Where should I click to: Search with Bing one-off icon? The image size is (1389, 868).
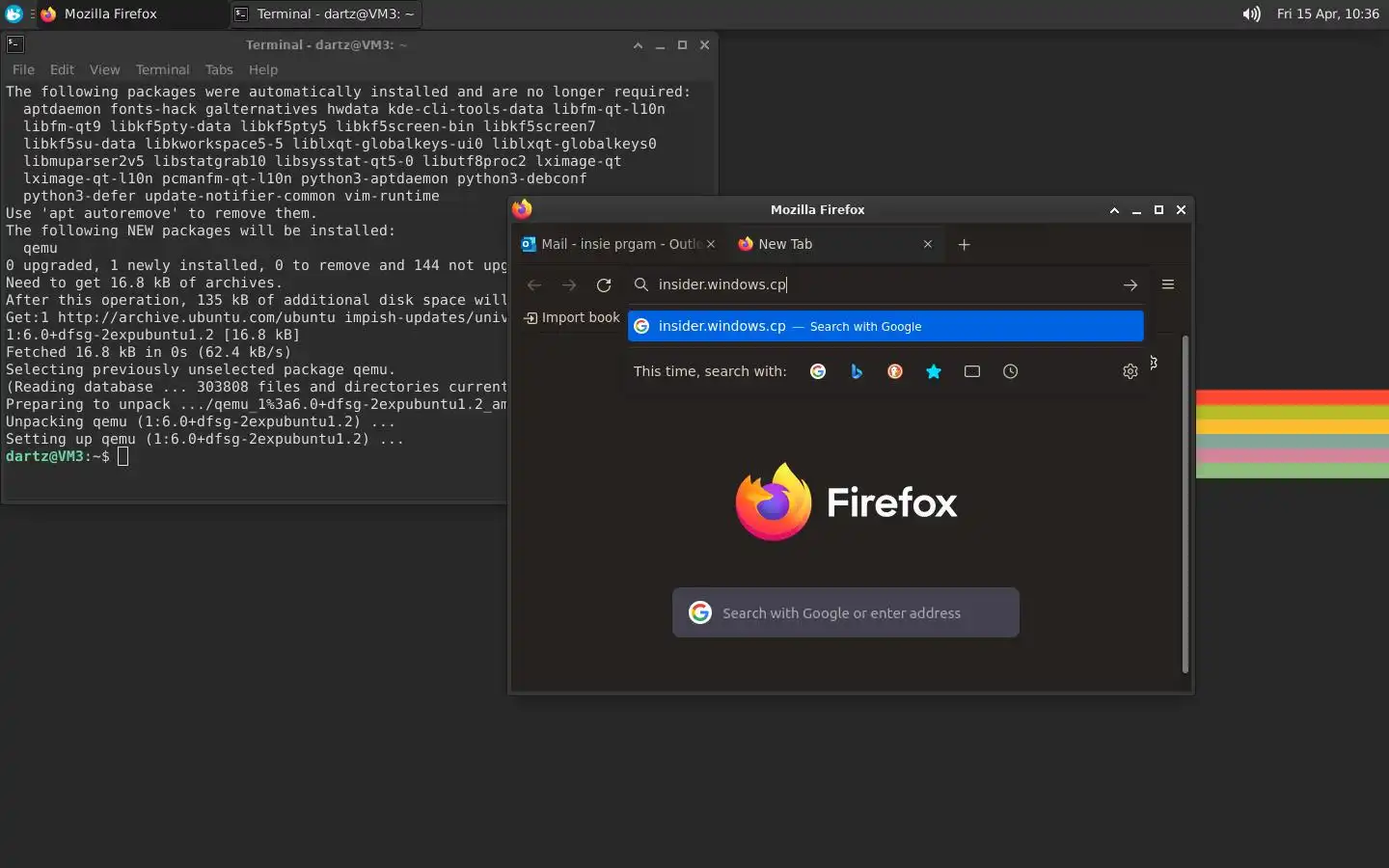coord(857,371)
